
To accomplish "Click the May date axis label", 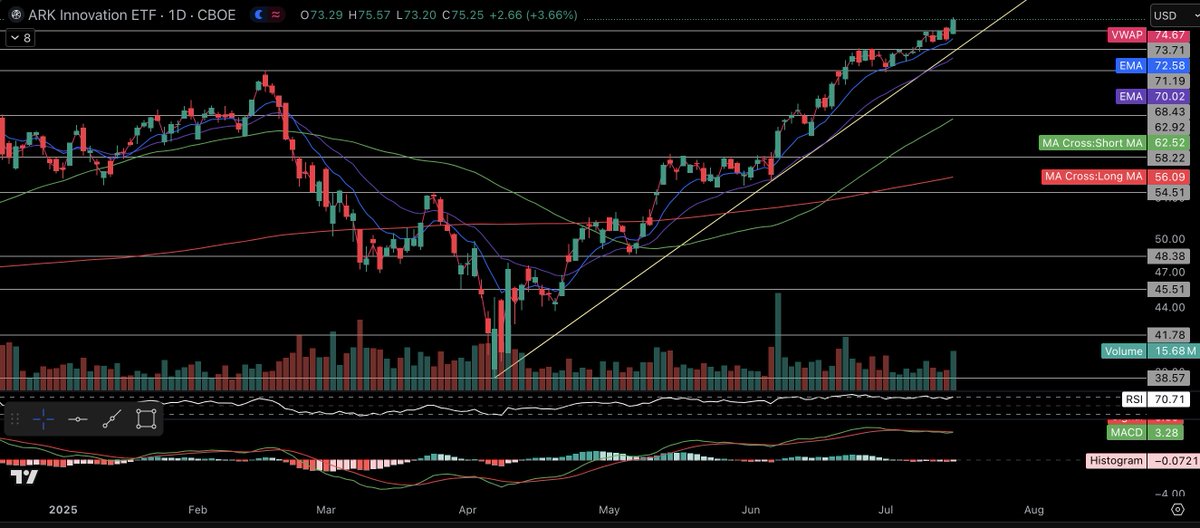I will [609, 508].
